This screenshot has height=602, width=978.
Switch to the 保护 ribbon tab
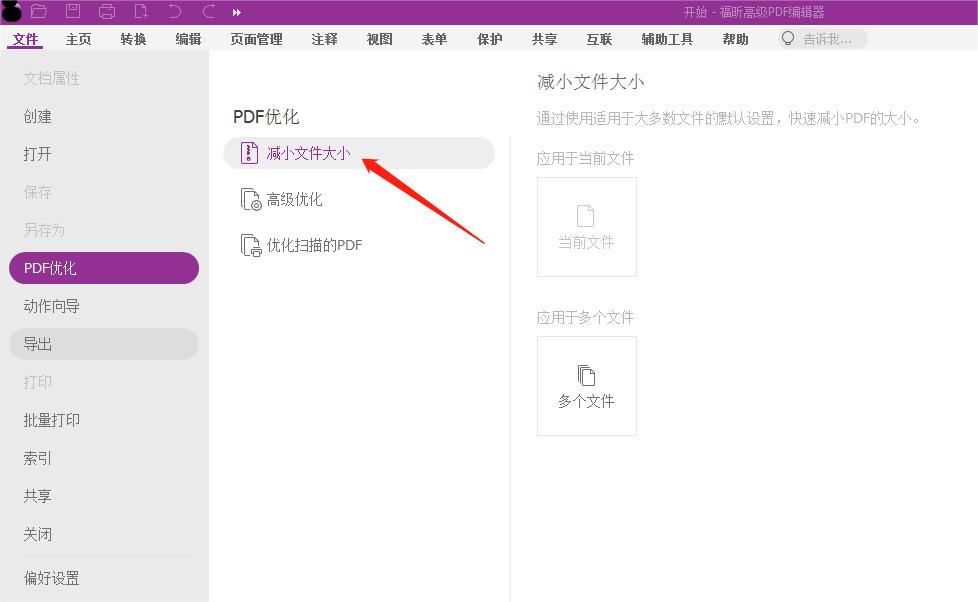pyautogui.click(x=488, y=39)
